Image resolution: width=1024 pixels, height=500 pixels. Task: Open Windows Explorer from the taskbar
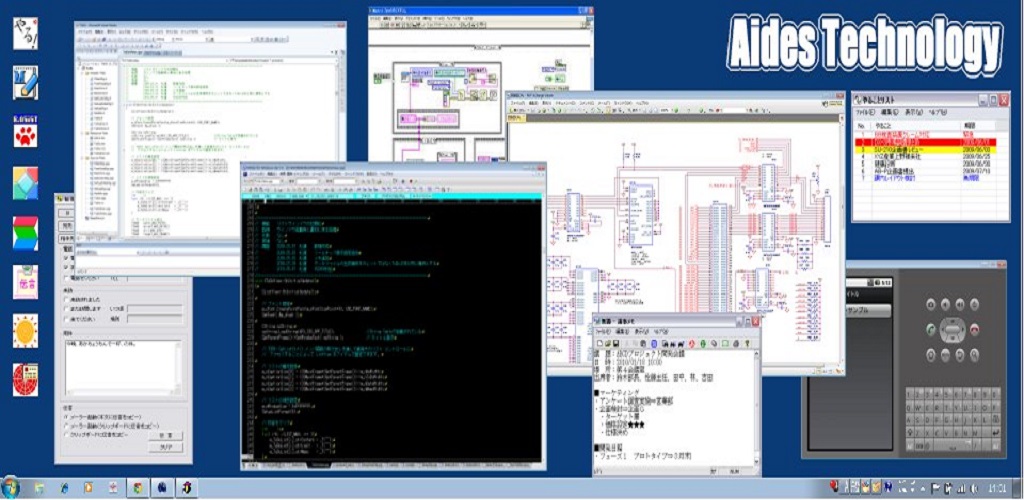click(39, 488)
